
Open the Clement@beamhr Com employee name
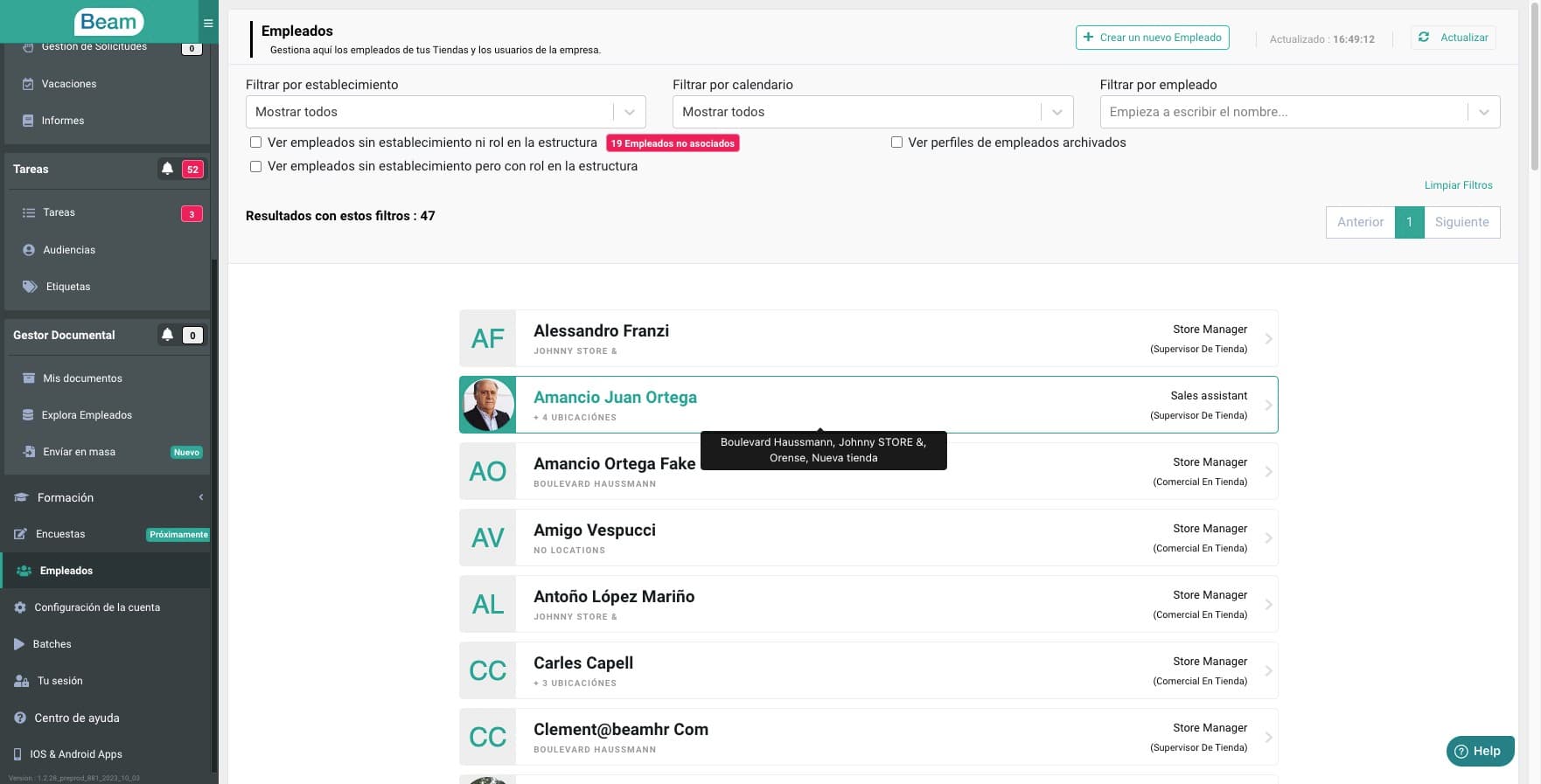point(621,730)
